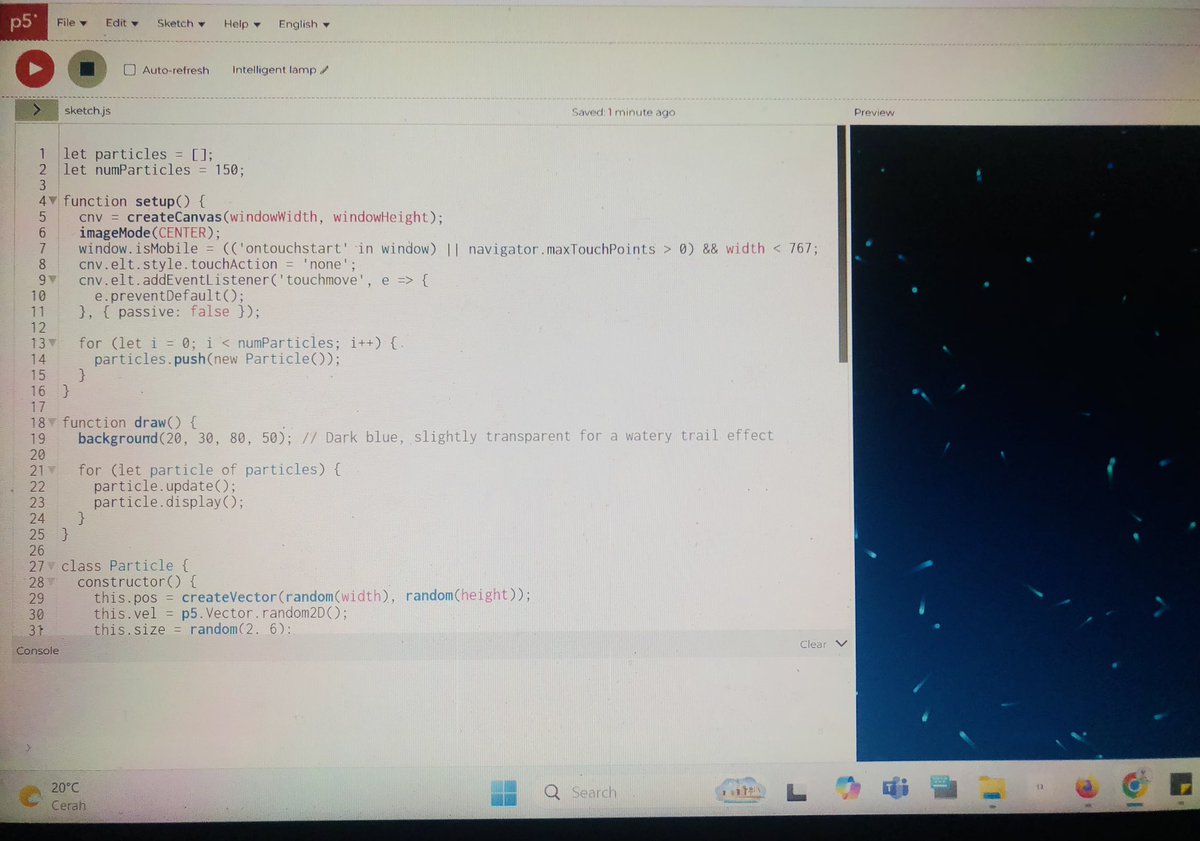Click the p5 logo home icon
This screenshot has width=1200, height=841.
(x=22, y=23)
